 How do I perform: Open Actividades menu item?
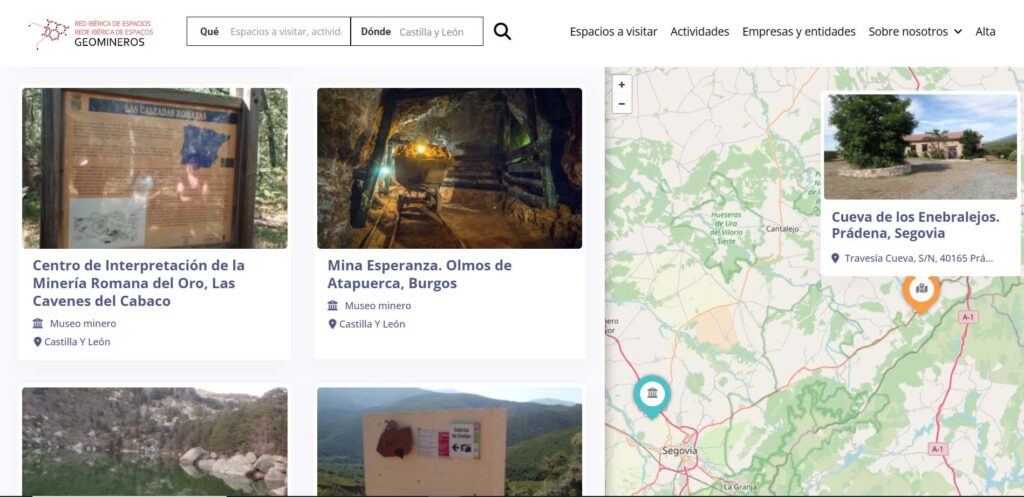[699, 31]
